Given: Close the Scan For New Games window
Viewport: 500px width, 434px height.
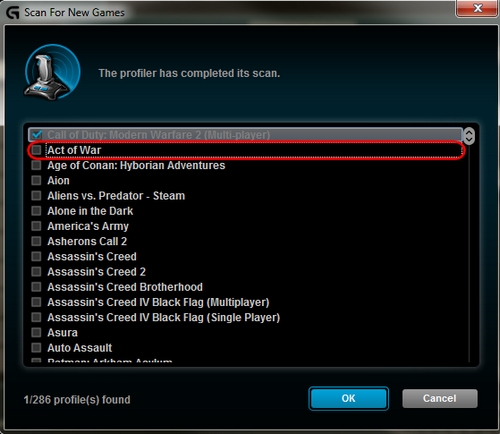Looking at the screenshot, I should point(477,8).
